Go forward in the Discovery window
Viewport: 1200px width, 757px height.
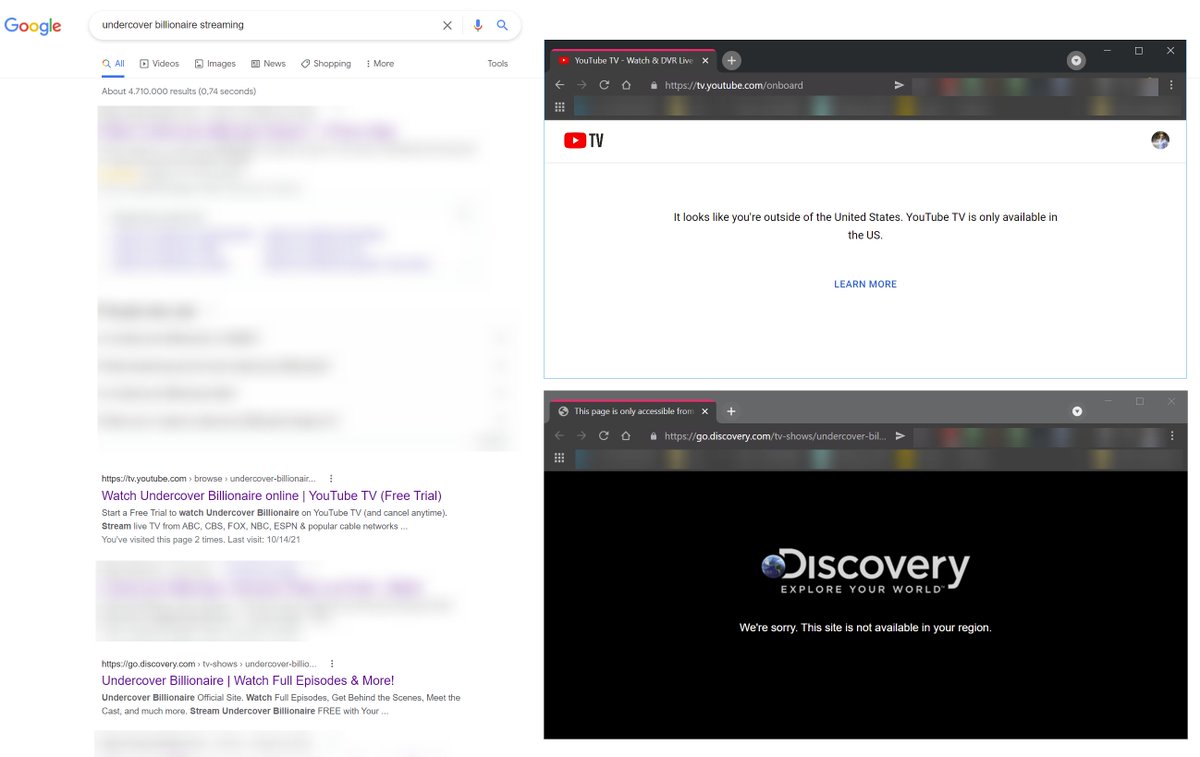(x=582, y=436)
